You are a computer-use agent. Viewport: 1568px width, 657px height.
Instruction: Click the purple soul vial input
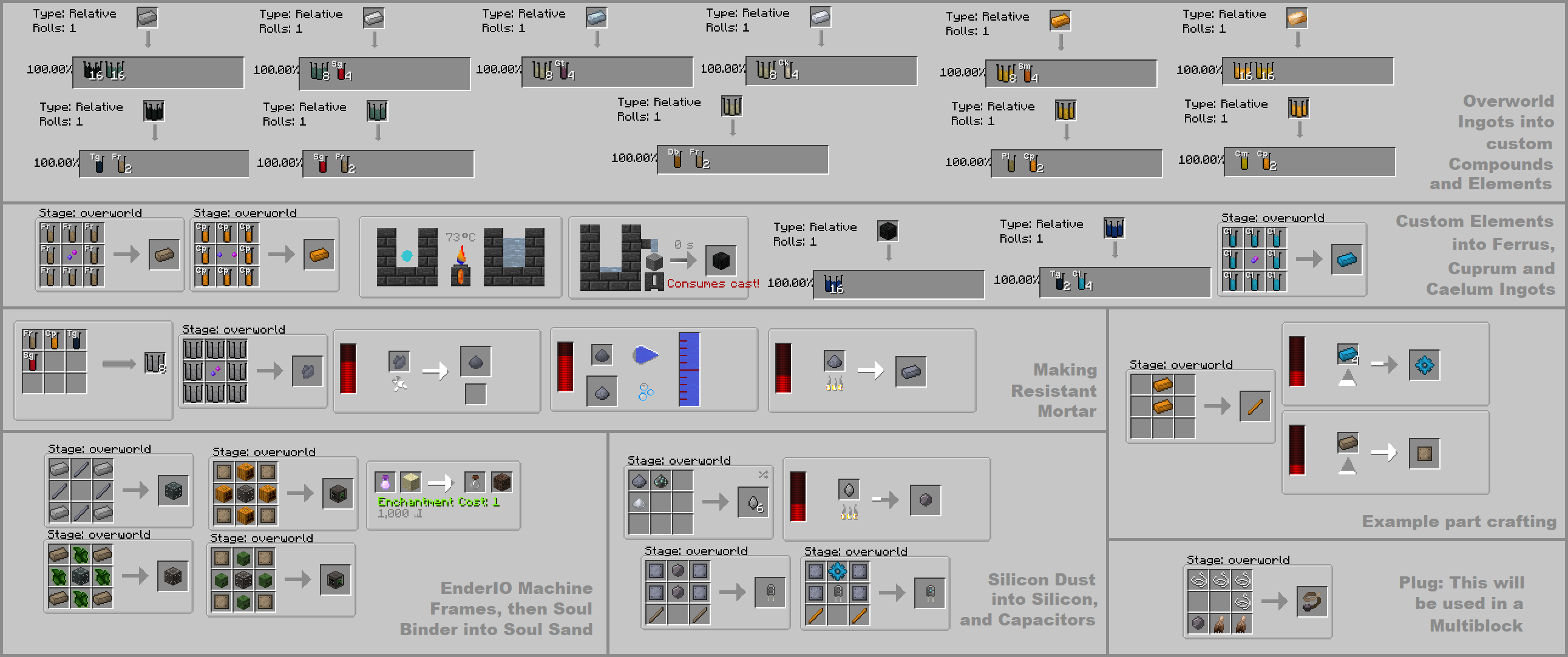[385, 482]
